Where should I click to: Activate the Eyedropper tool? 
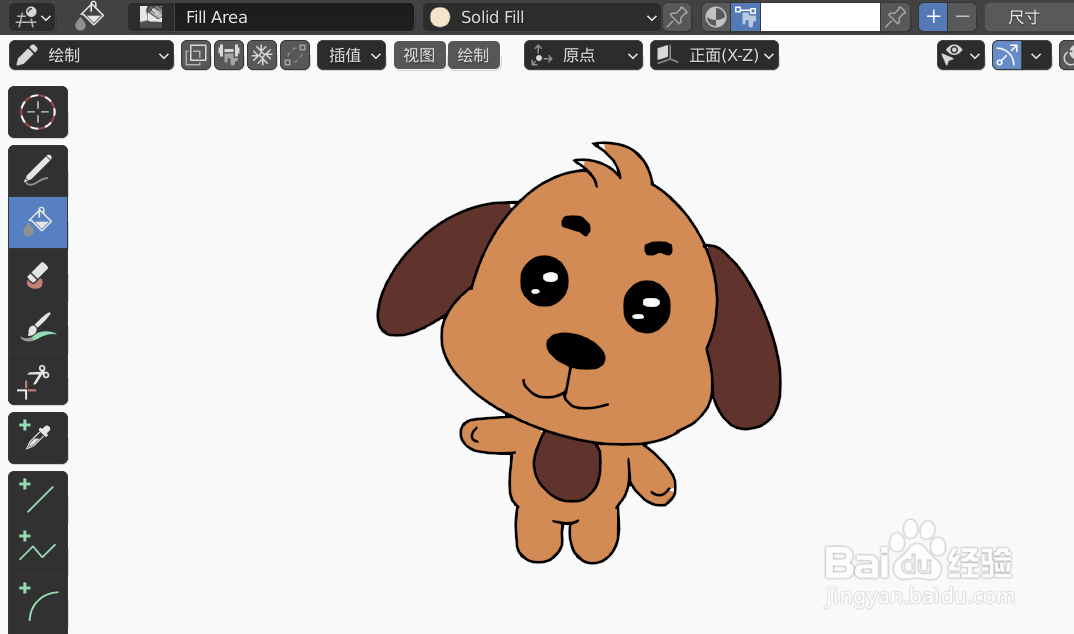[38, 438]
